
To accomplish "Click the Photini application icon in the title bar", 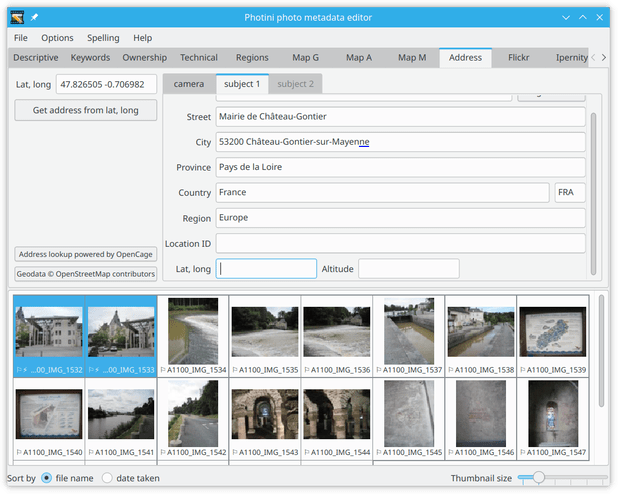I will pyautogui.click(x=17, y=17).
